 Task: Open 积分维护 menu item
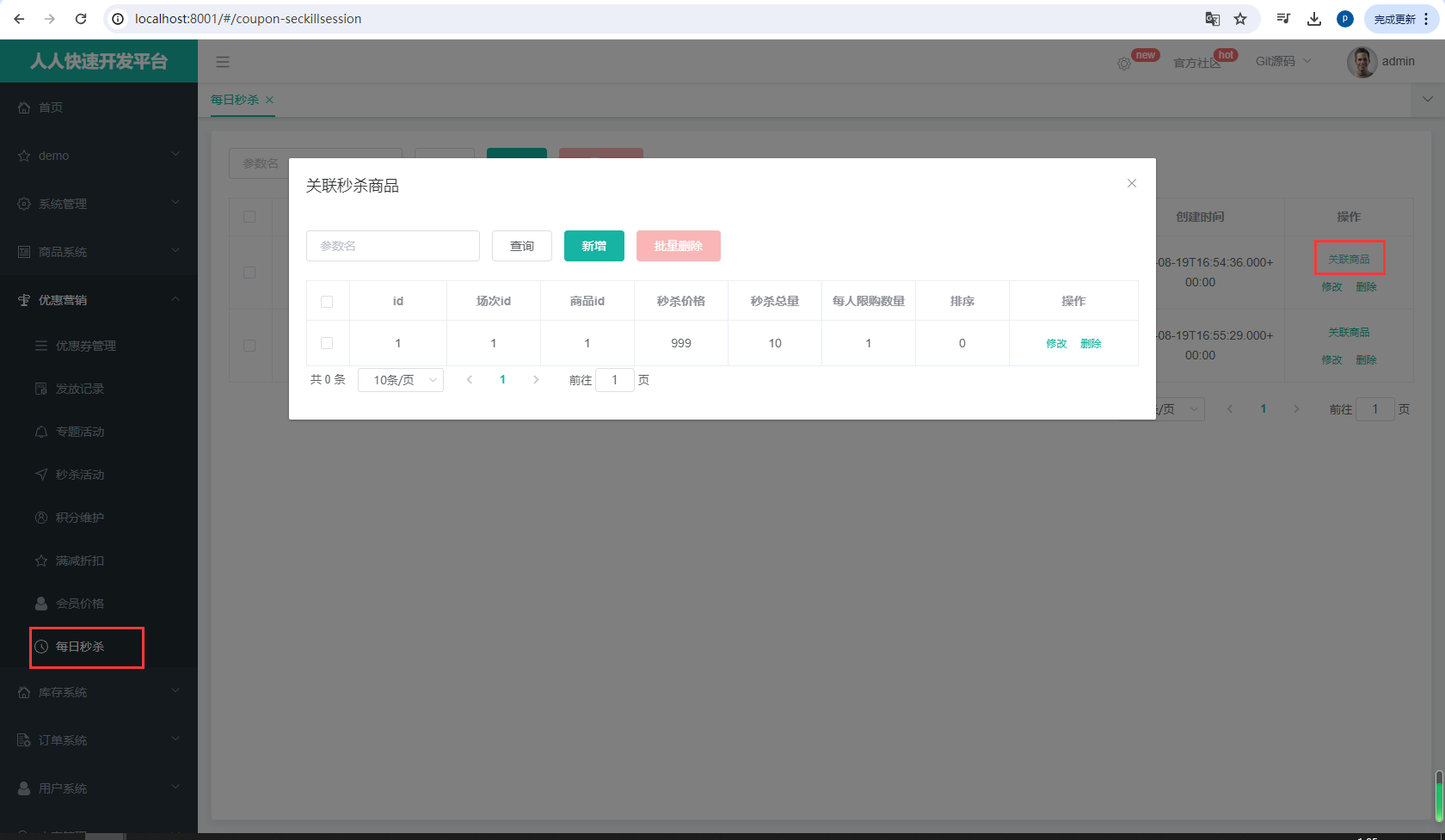pyautogui.click(x=99, y=518)
